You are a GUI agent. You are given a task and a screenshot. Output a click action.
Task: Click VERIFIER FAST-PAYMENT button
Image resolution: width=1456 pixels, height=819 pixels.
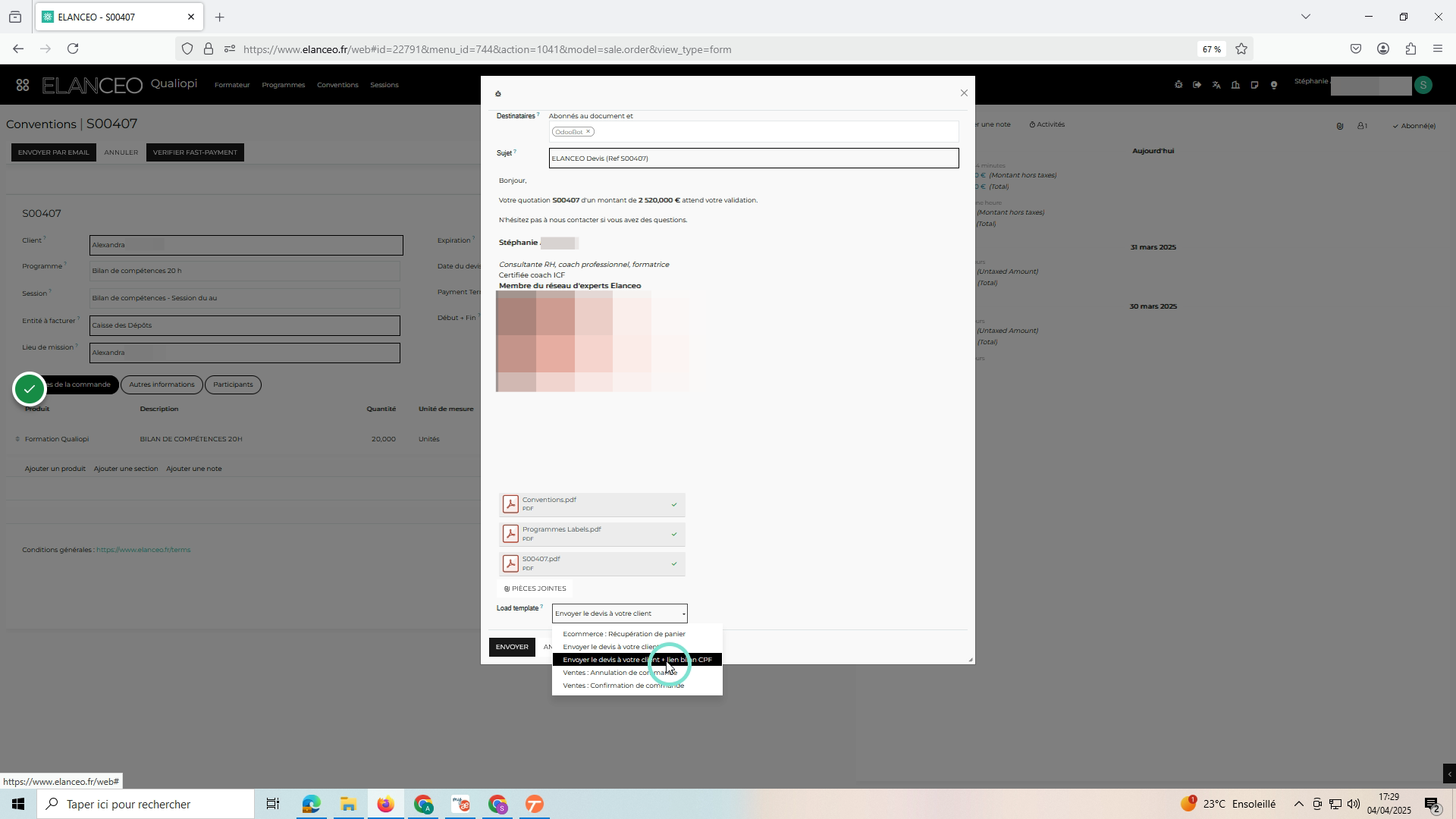click(195, 152)
